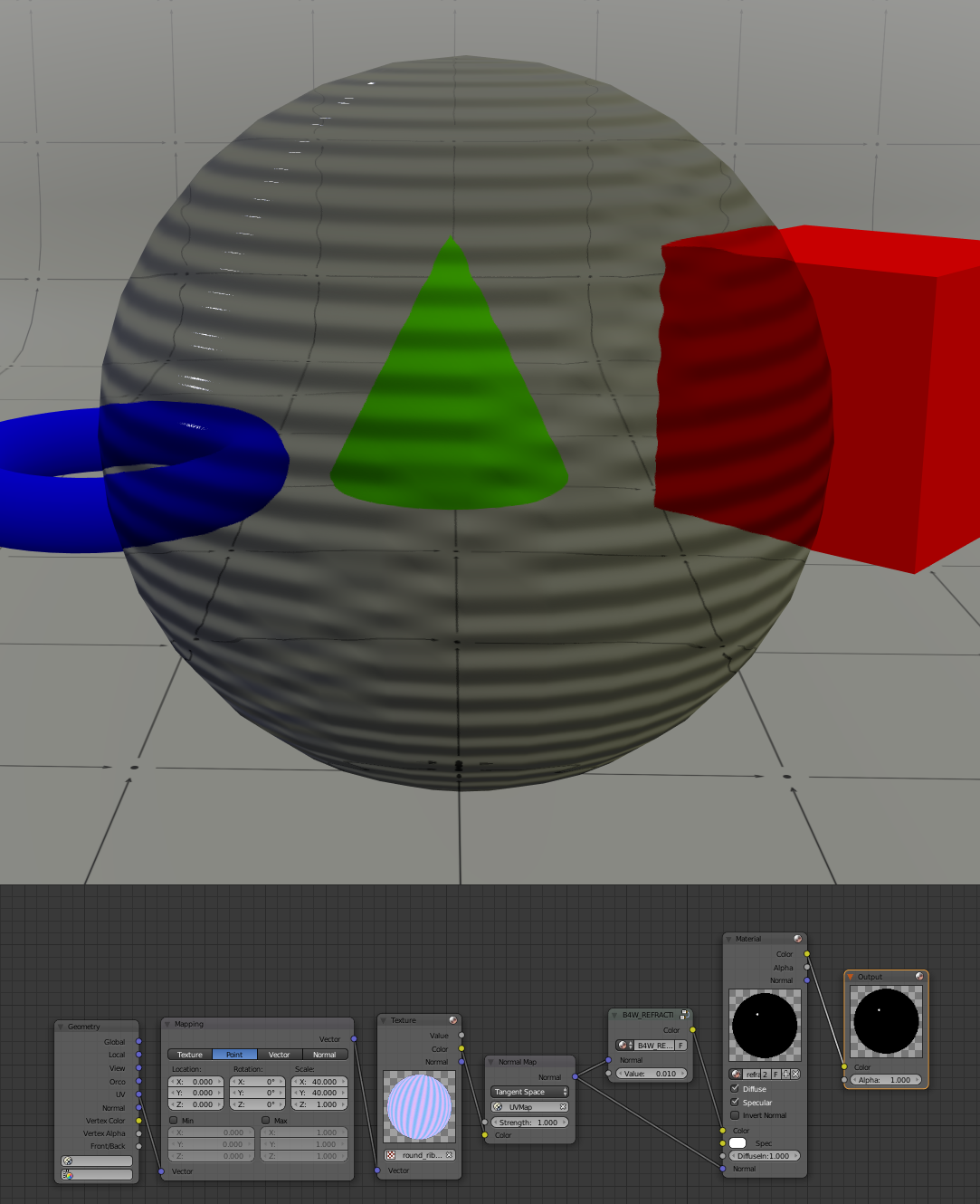Click the B4W_REFRACTION node group edit icon
980x1204 pixels.
(685, 1015)
